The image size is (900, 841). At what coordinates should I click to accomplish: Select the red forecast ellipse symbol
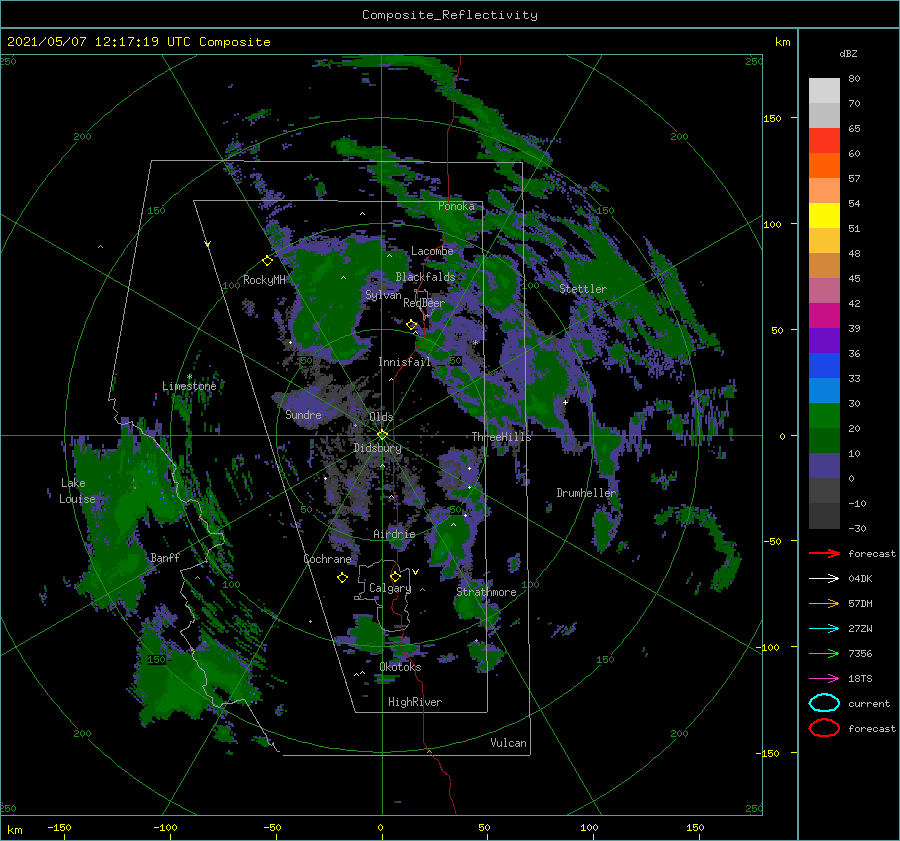[x=824, y=728]
